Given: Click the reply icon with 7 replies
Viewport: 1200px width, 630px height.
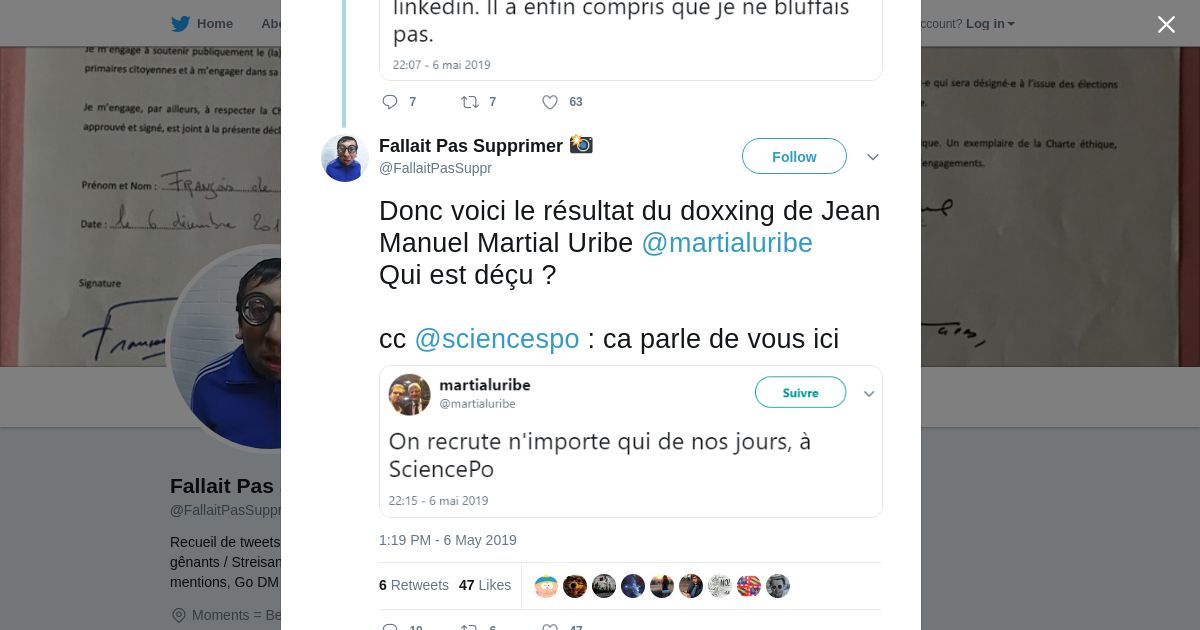Looking at the screenshot, I should point(390,102).
